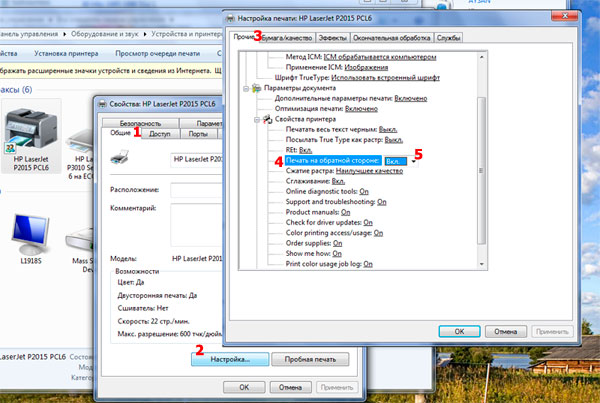This screenshot has height=403, width=600.
Task: Click the settings tree vertical scrollbar thumb
Action: click(x=481, y=171)
